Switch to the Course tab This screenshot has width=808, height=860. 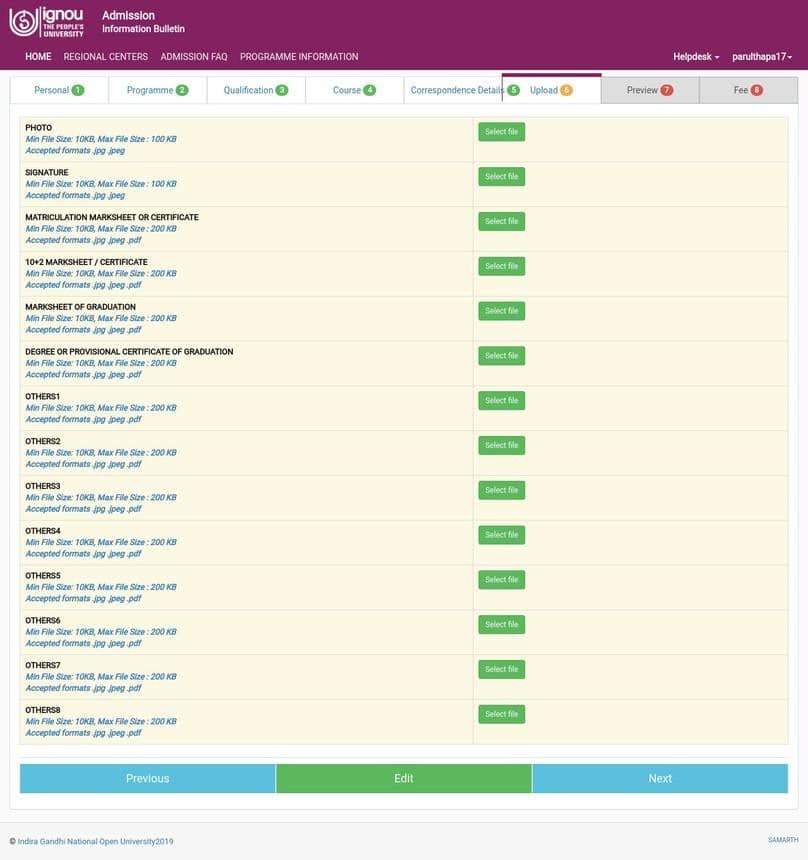[354, 90]
